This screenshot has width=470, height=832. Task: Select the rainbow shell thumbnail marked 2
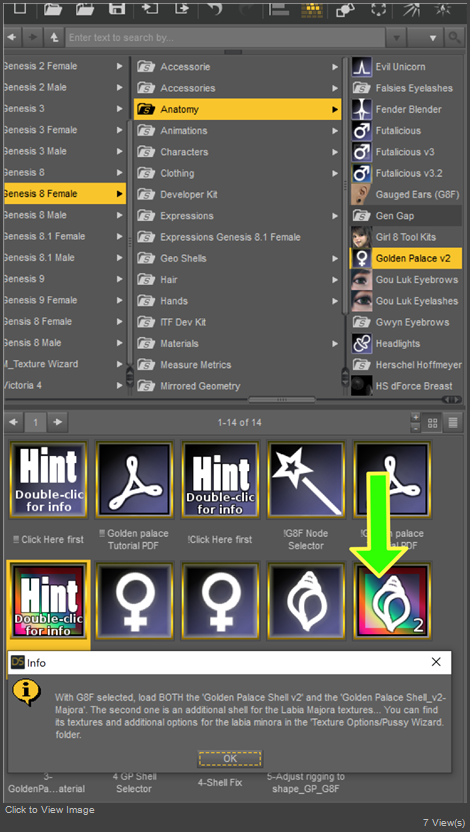(x=392, y=601)
